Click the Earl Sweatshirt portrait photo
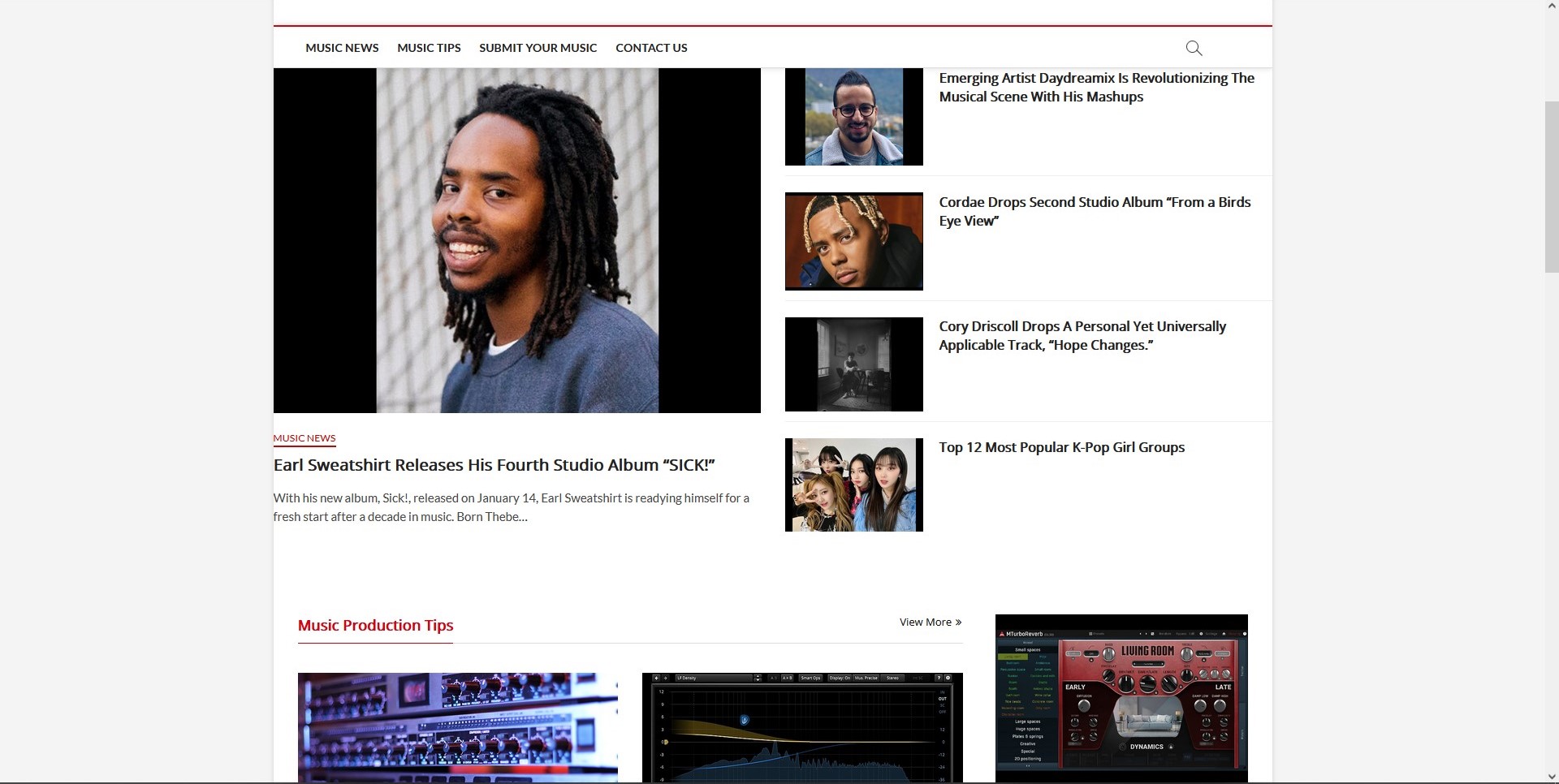Image resolution: width=1559 pixels, height=784 pixels. coord(516,240)
